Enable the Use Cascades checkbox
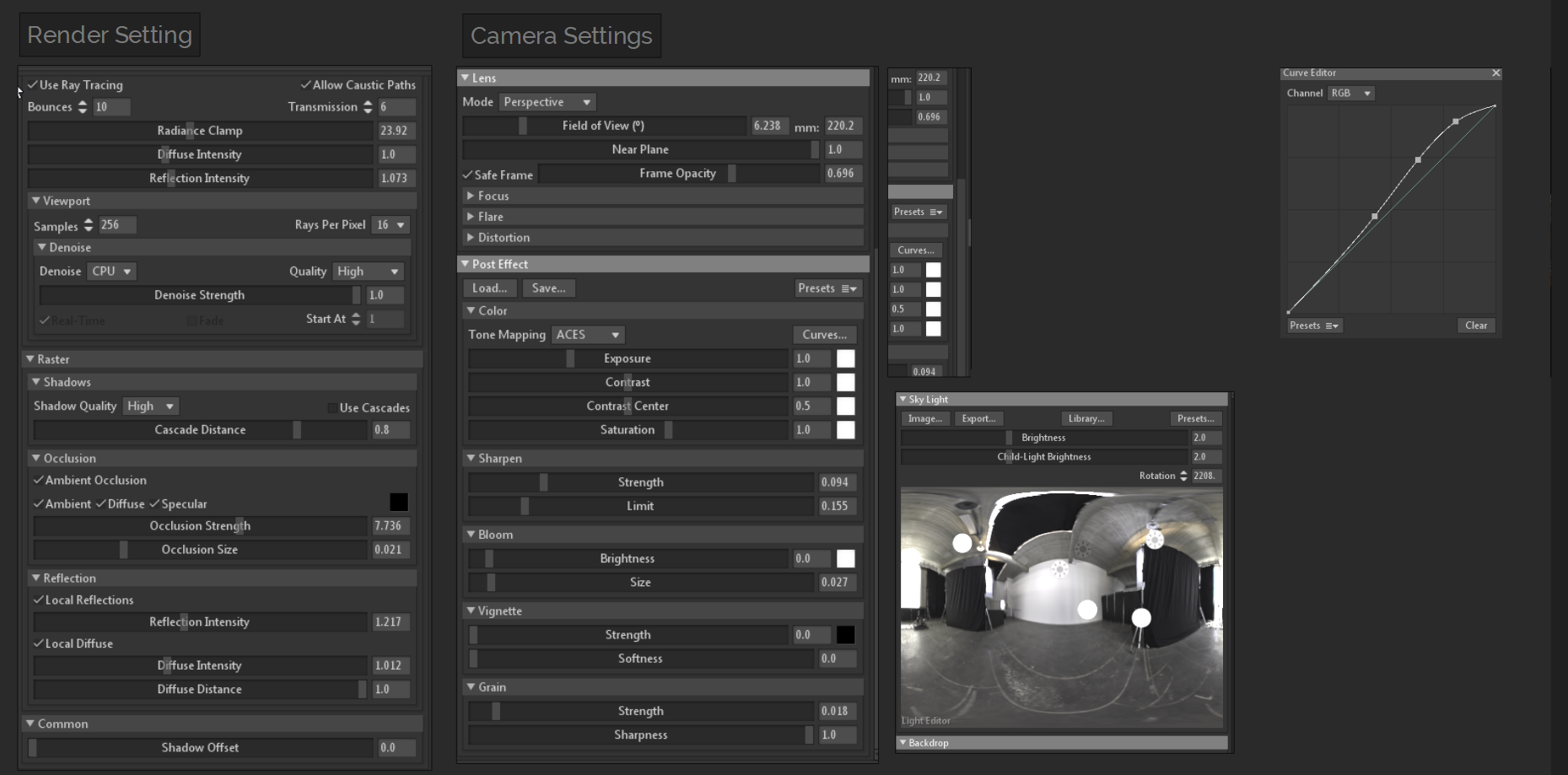 click(332, 408)
